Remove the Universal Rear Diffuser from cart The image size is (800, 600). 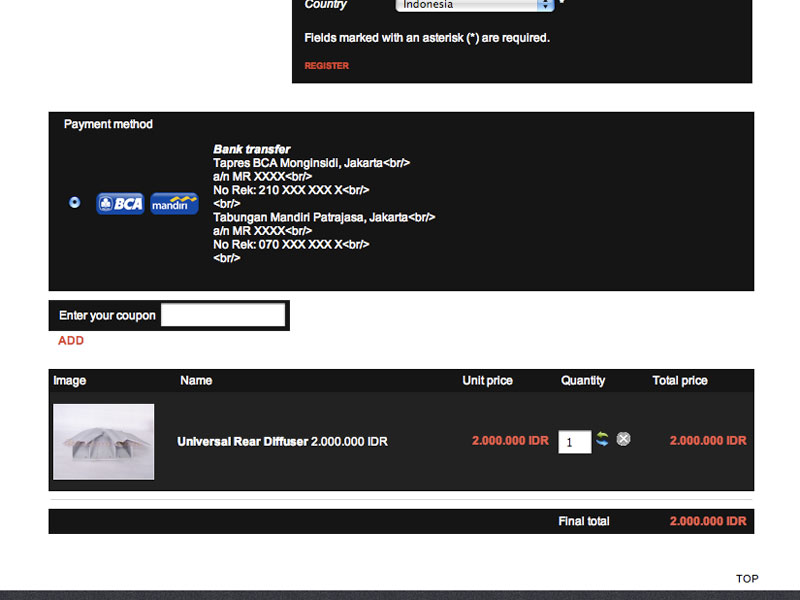pyautogui.click(x=623, y=439)
